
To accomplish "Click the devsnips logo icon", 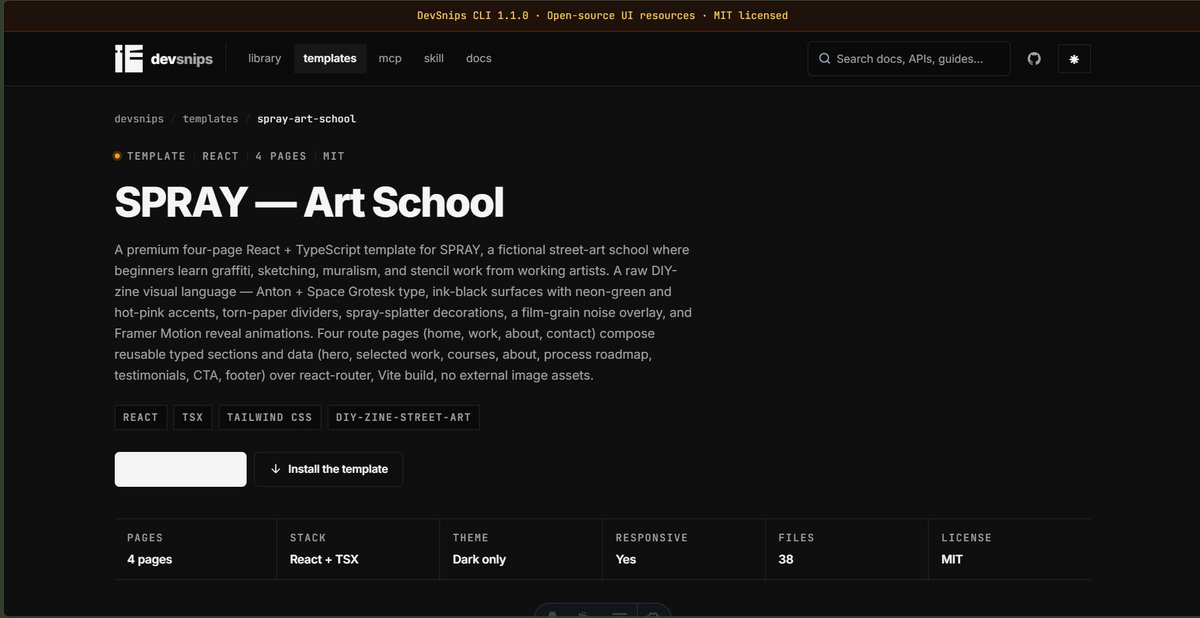I will click(129, 59).
